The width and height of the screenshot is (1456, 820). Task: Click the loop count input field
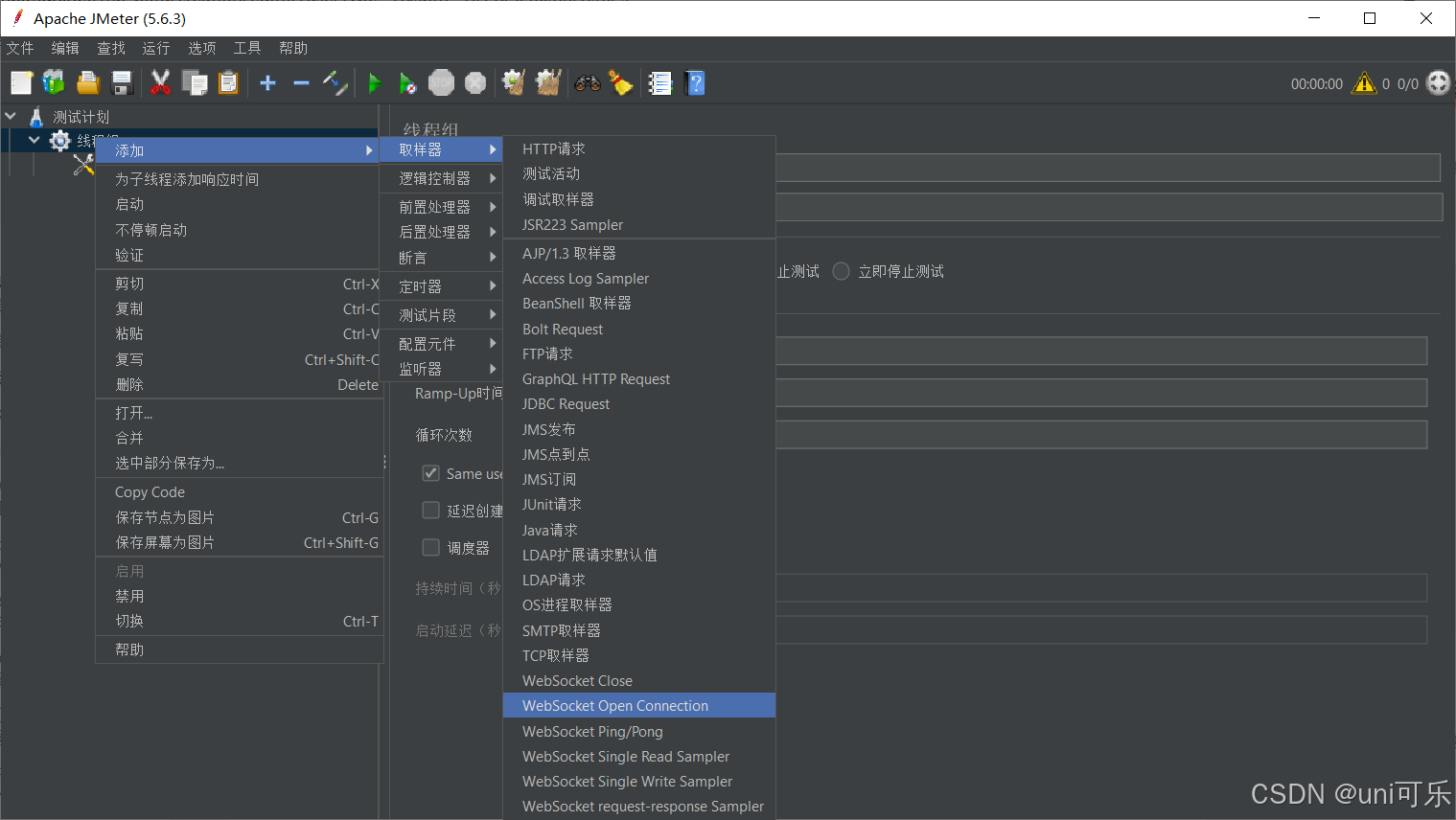tap(1101, 435)
